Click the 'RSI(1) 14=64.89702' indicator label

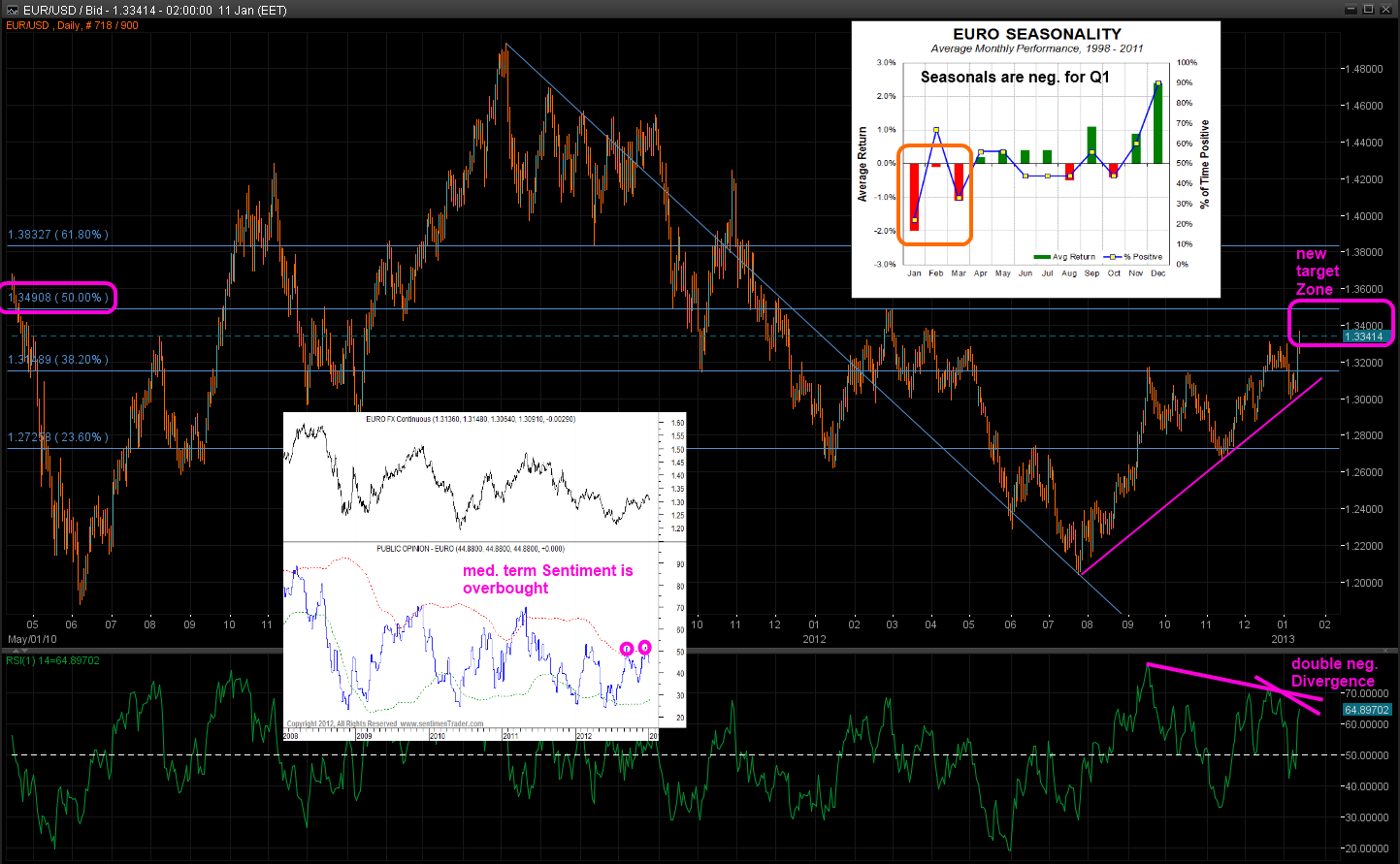click(53, 661)
